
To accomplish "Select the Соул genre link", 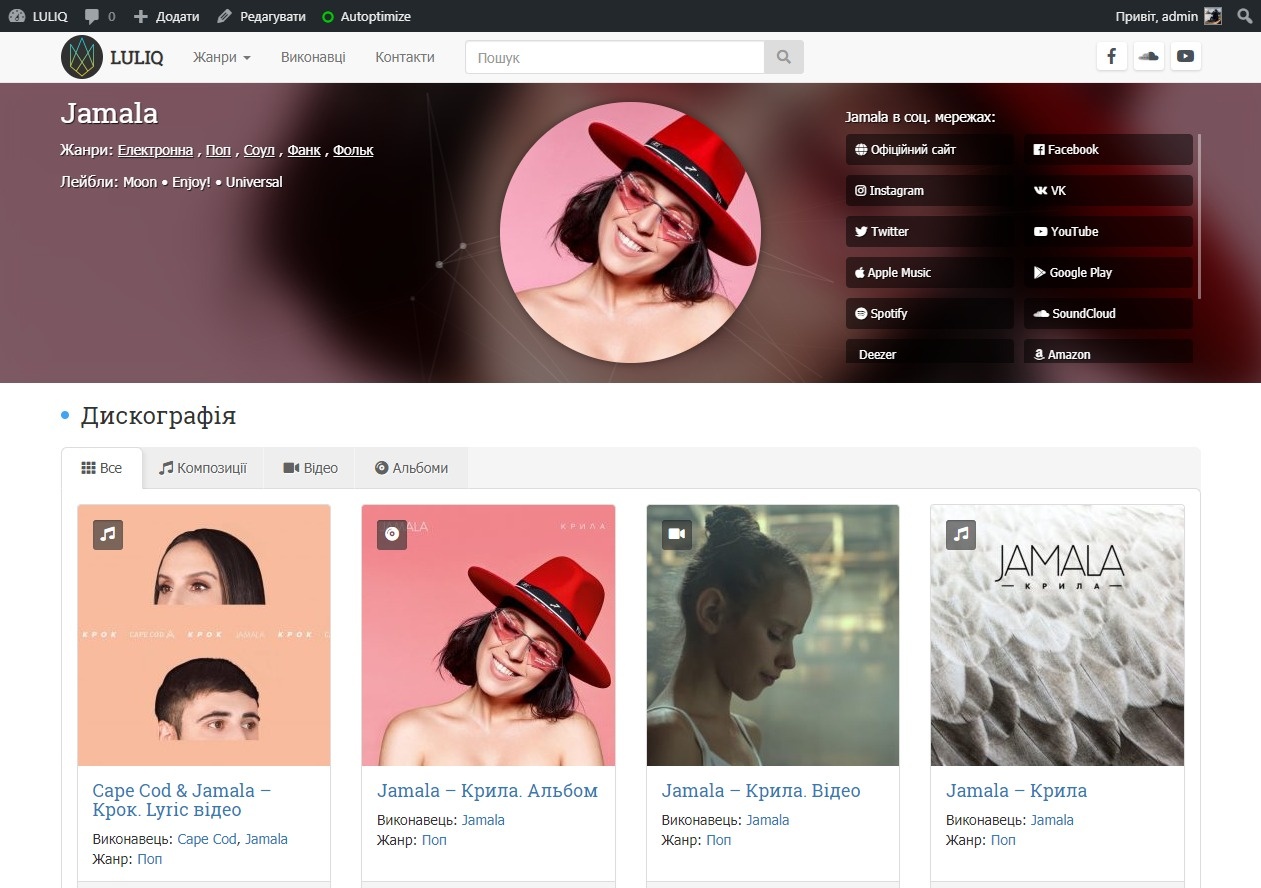I will click(x=259, y=150).
